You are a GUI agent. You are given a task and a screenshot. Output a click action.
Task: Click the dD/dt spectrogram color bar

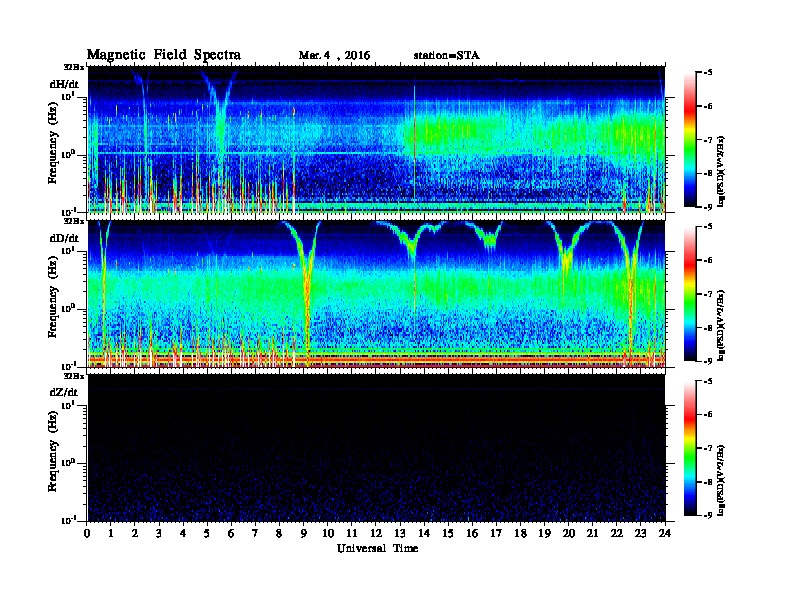tap(689, 294)
